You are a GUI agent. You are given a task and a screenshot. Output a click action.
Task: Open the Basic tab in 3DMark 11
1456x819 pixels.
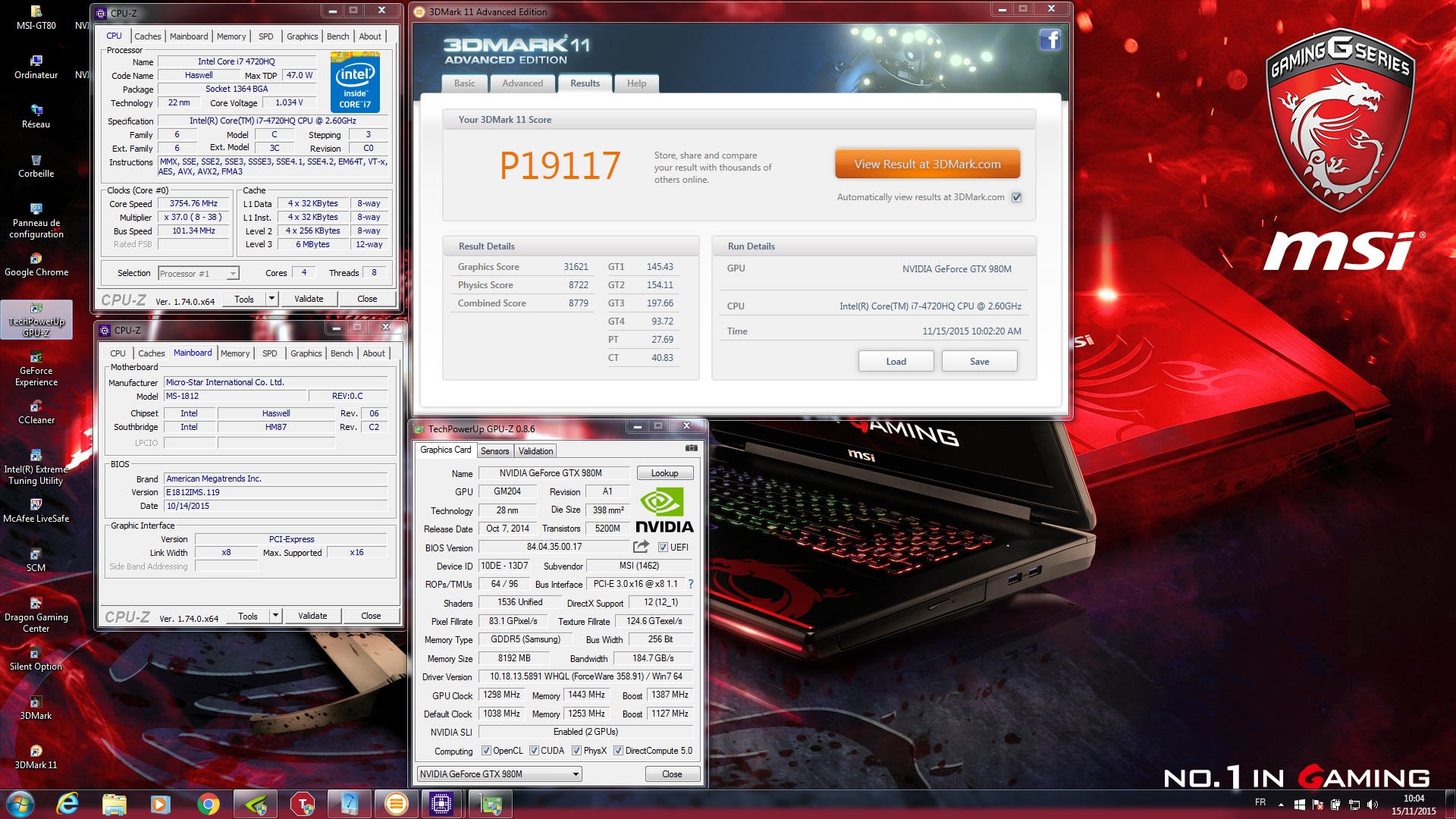point(464,83)
